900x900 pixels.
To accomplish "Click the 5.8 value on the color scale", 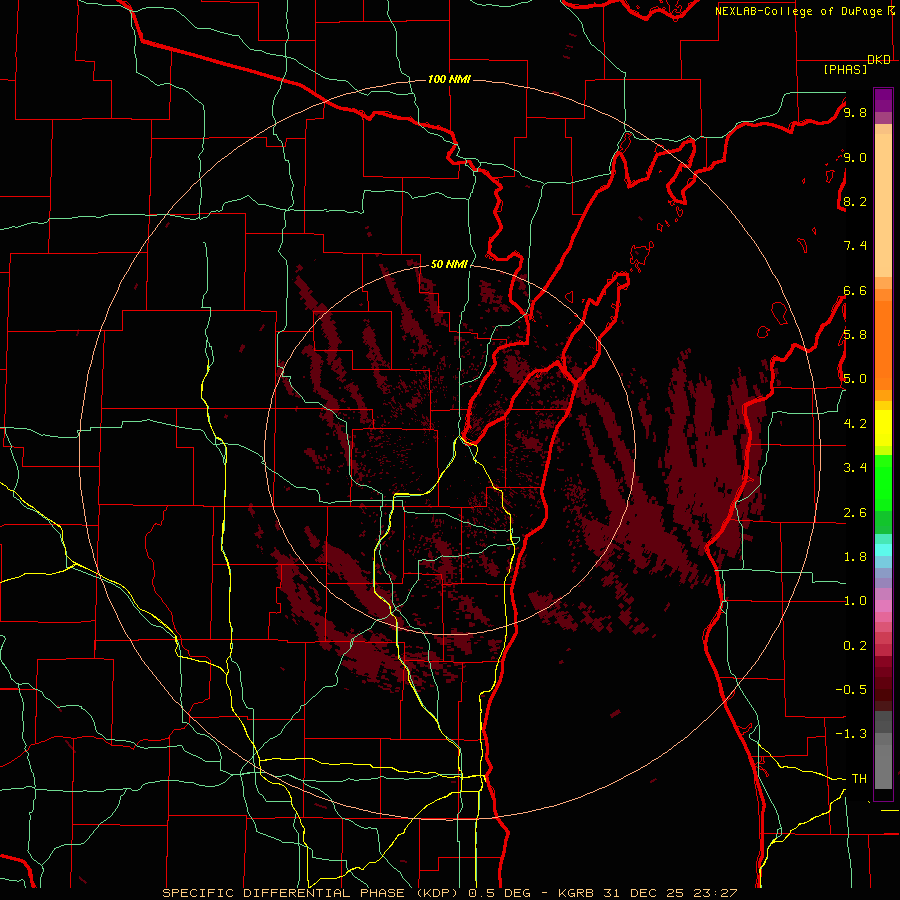I will click(855, 335).
